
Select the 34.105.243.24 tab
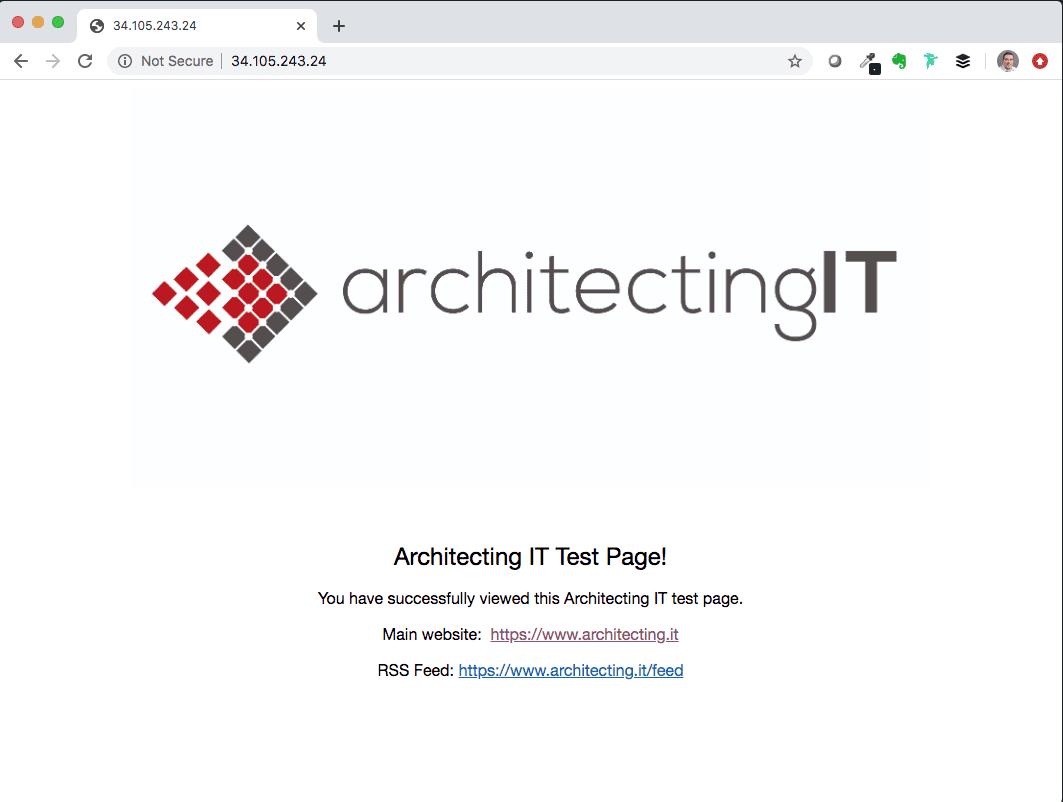pos(197,26)
